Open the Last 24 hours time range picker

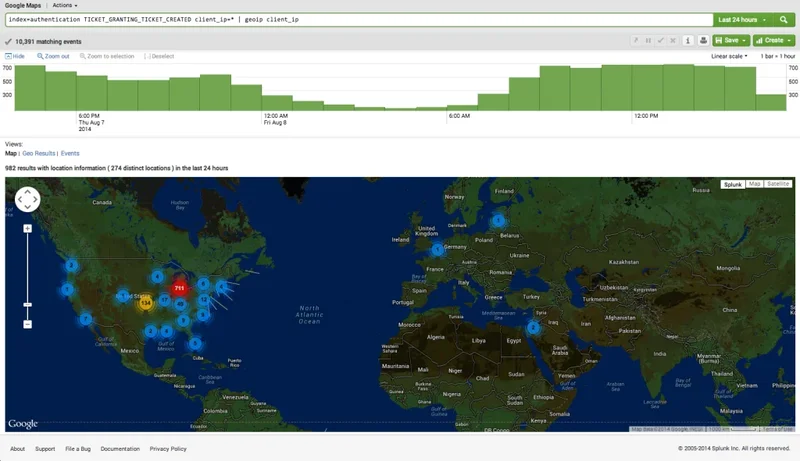tap(742, 20)
